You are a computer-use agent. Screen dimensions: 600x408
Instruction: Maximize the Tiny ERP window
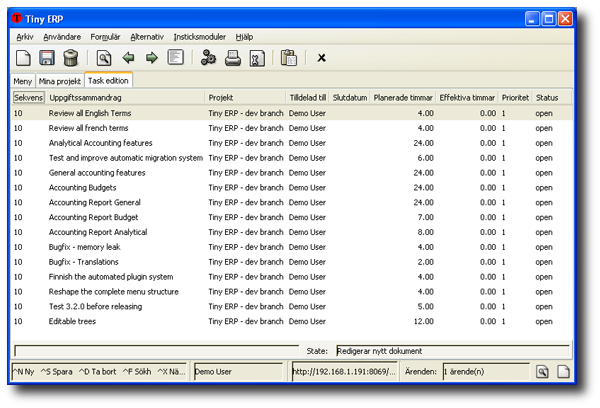(548, 19)
